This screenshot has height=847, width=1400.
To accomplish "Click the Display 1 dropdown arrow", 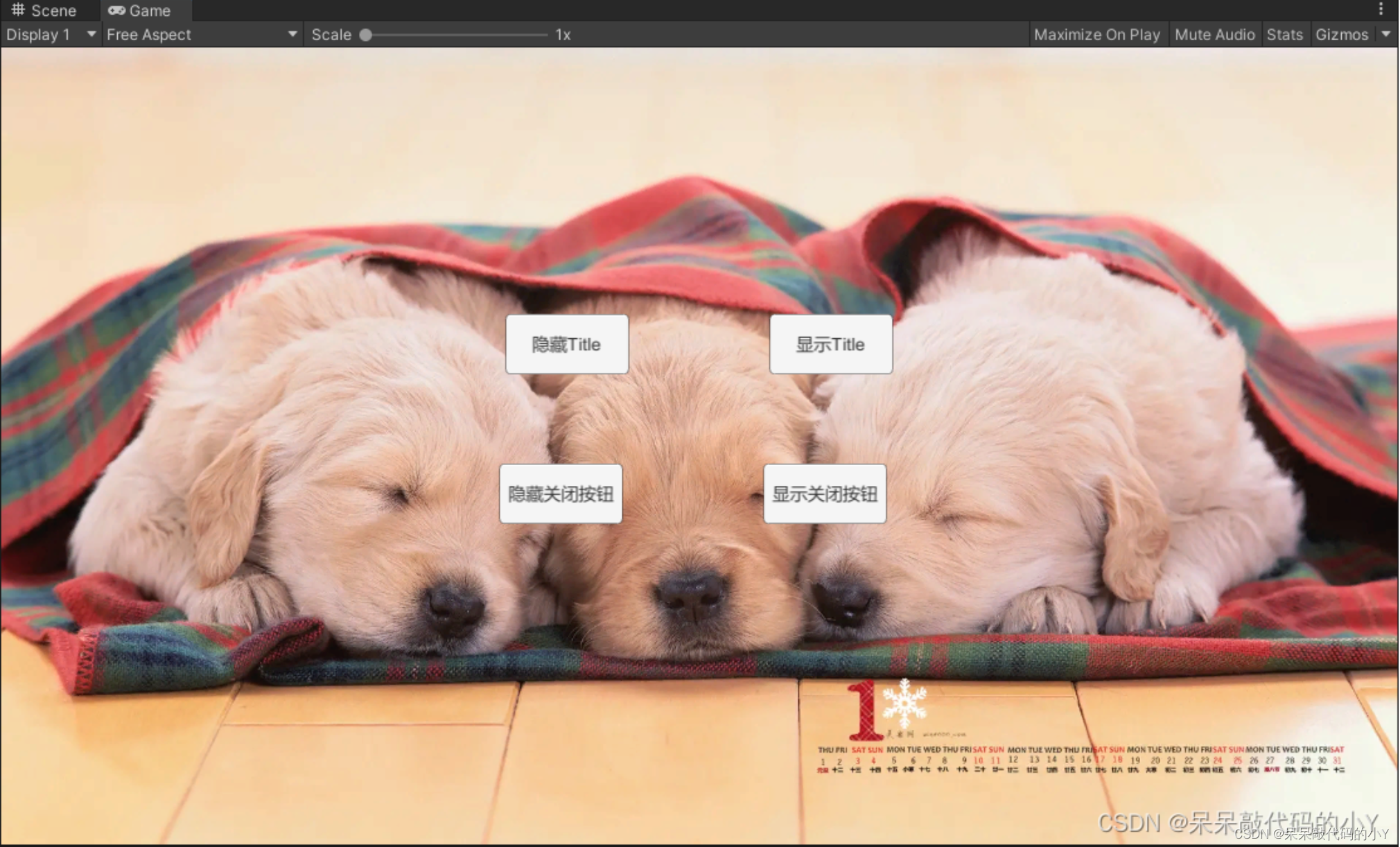I will coord(91,34).
